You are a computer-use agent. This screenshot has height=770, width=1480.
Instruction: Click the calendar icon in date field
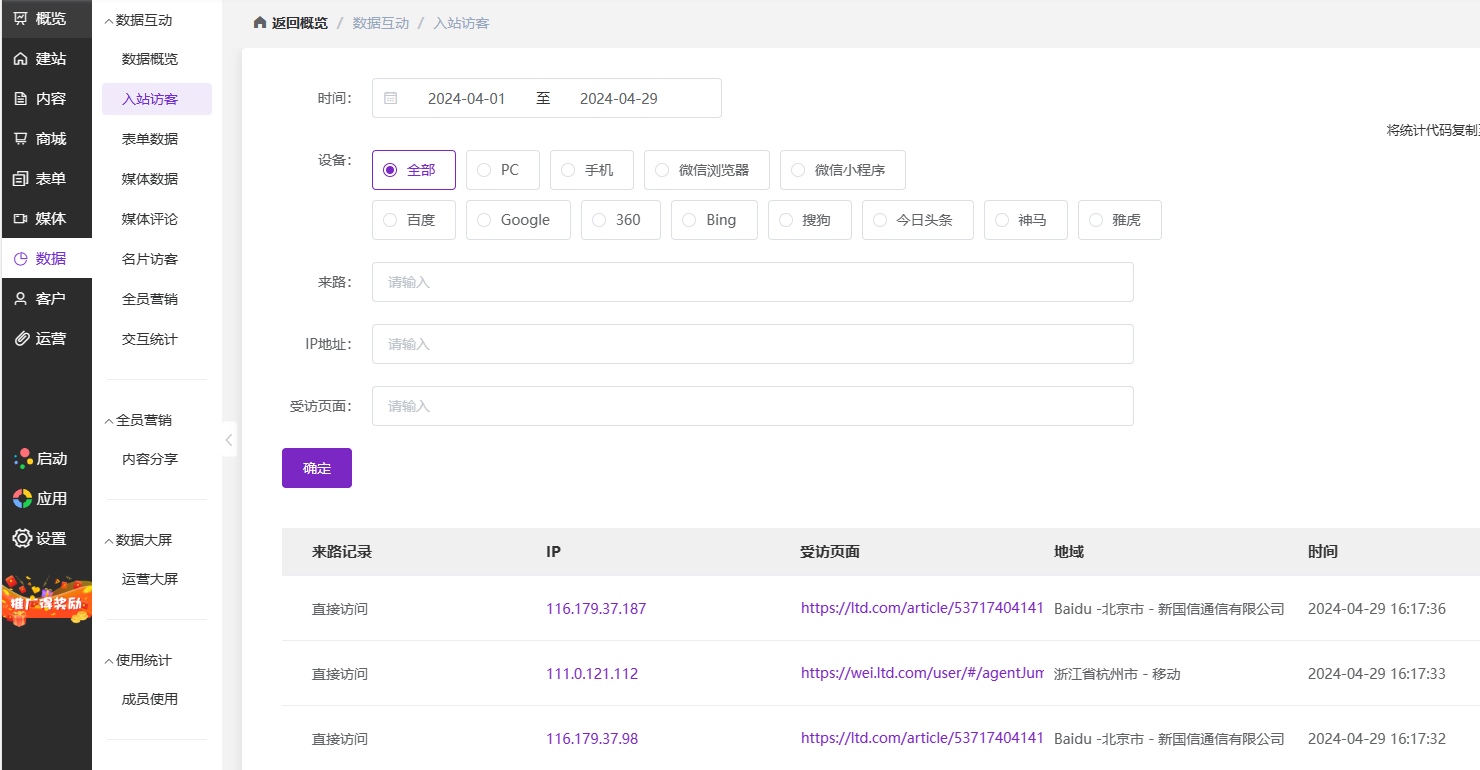coord(391,99)
